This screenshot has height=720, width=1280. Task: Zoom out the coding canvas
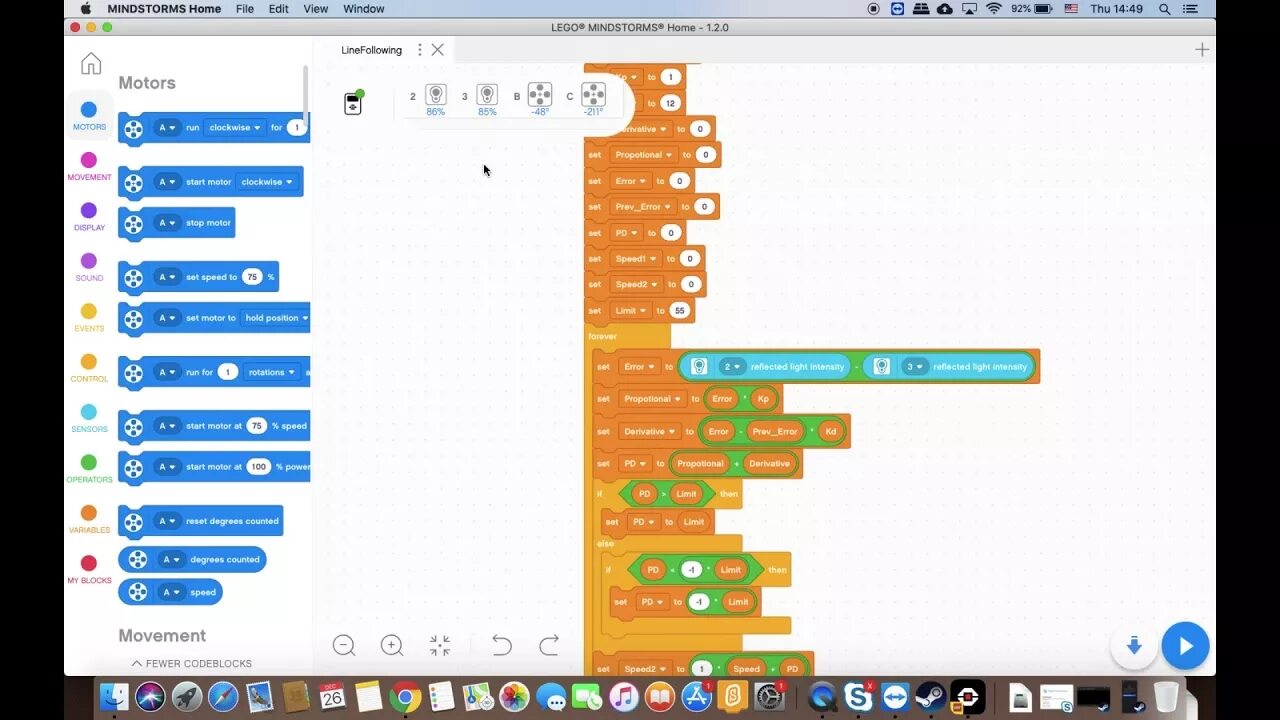[343, 646]
